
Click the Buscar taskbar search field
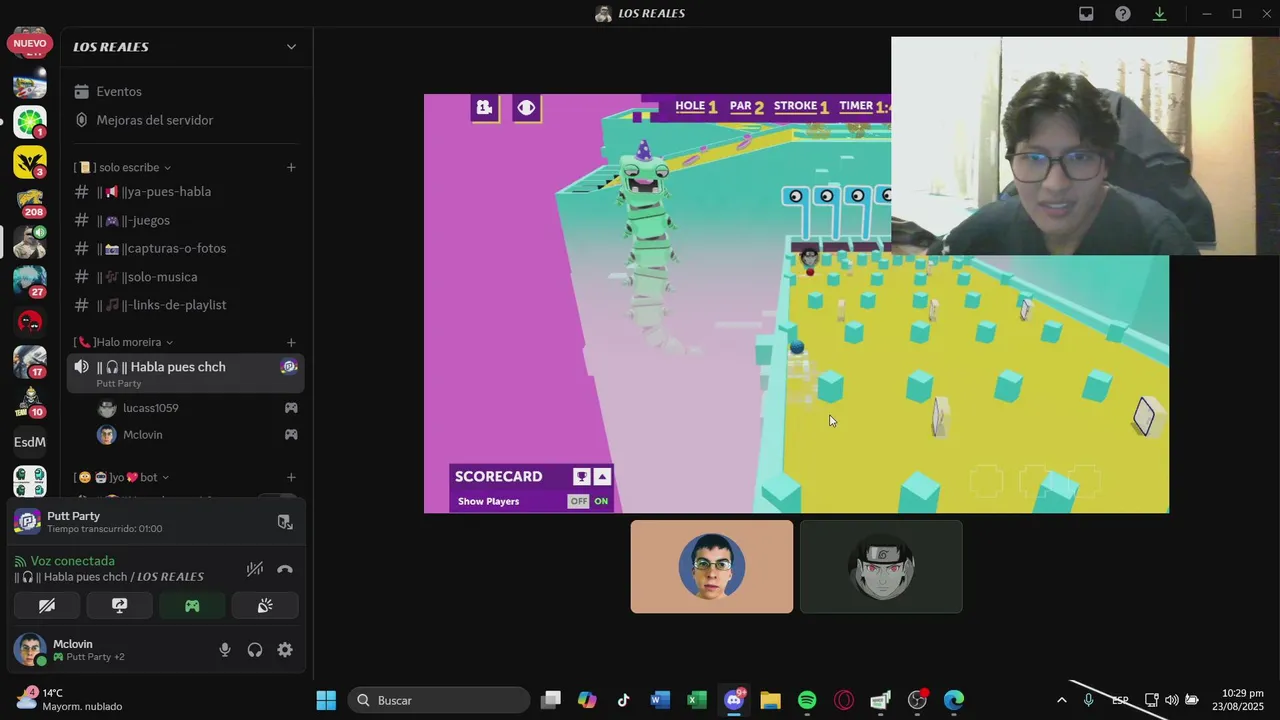coord(439,700)
